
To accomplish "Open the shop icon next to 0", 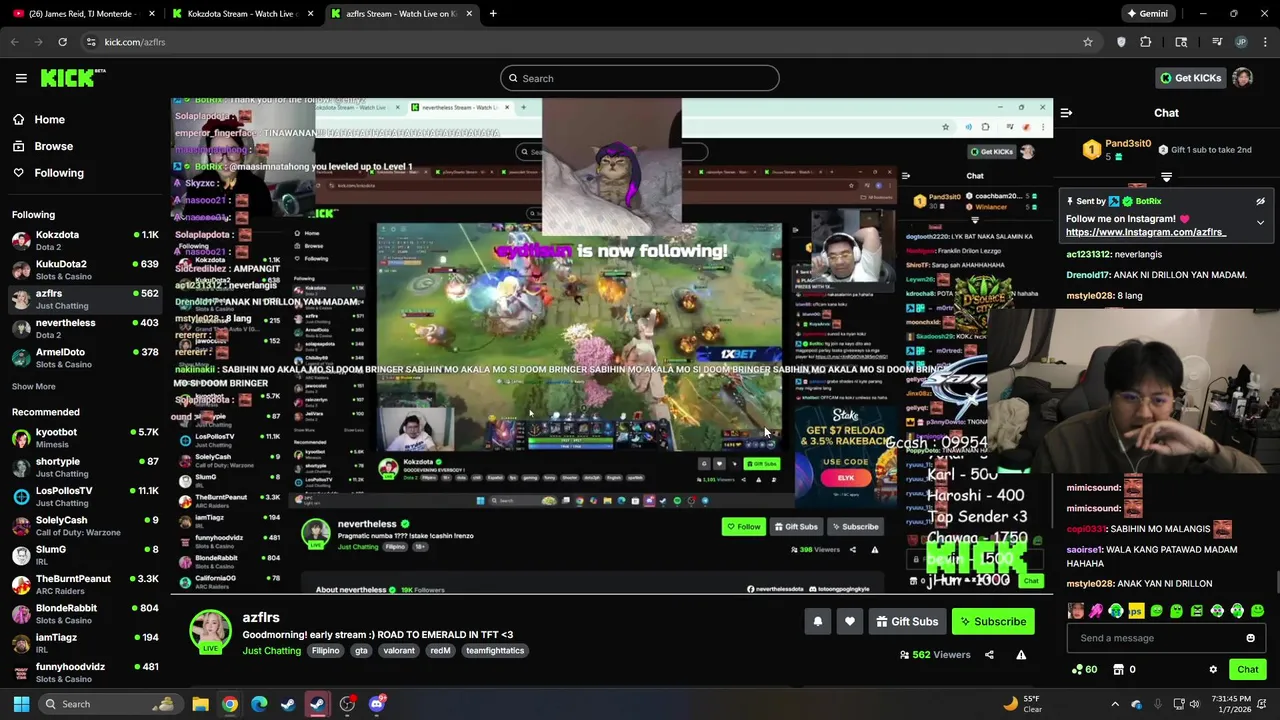I will (x=1118, y=670).
